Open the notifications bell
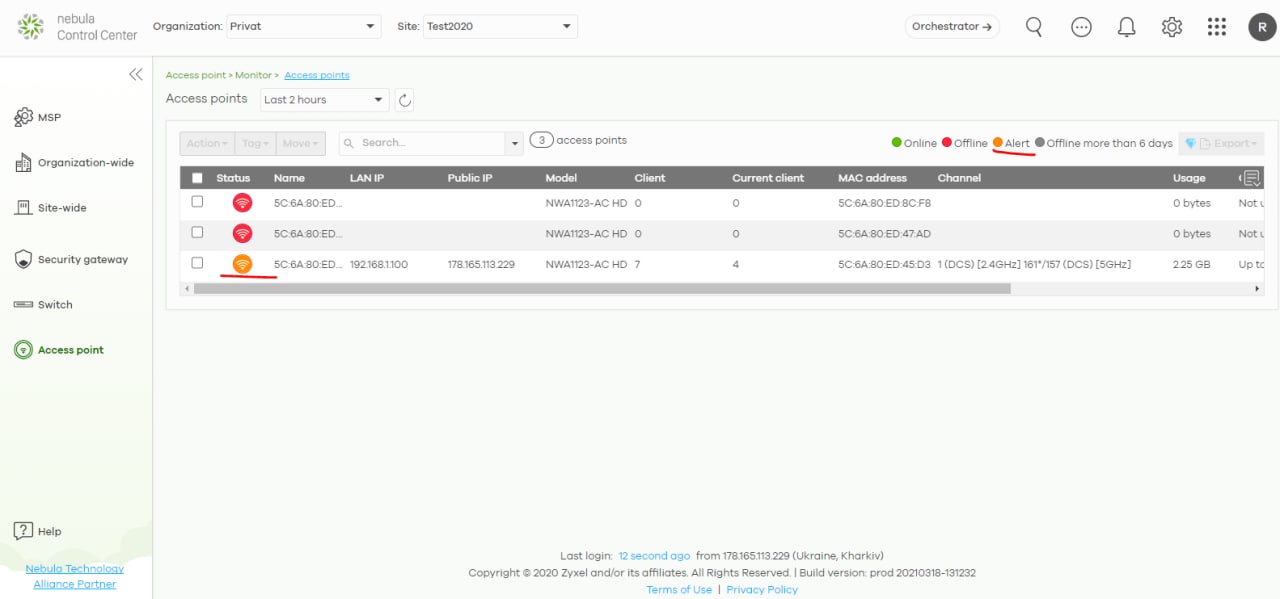Viewport: 1280px width, 599px height. coord(1127,27)
